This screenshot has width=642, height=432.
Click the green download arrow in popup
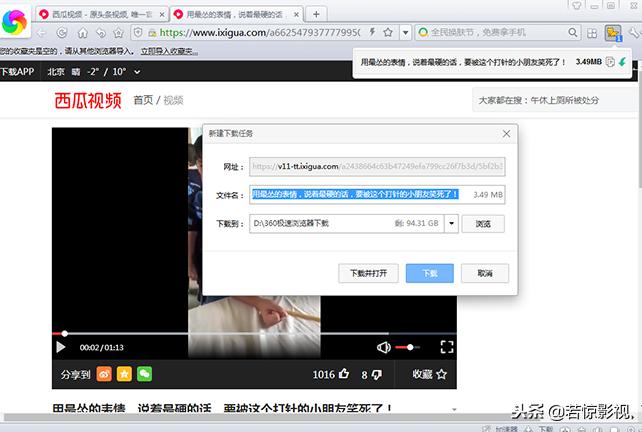622,62
